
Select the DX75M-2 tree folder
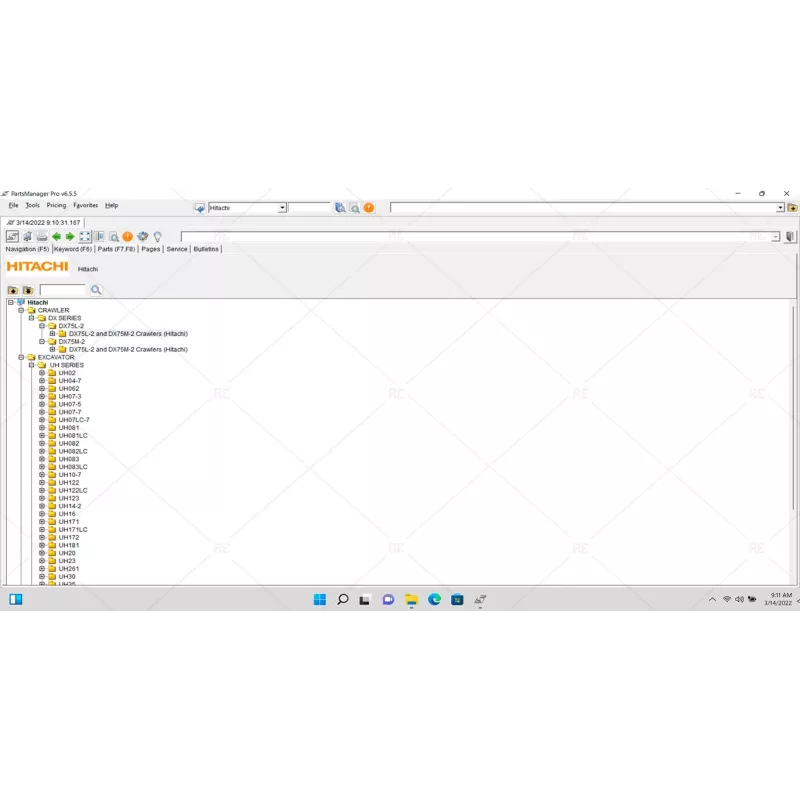tap(71, 342)
